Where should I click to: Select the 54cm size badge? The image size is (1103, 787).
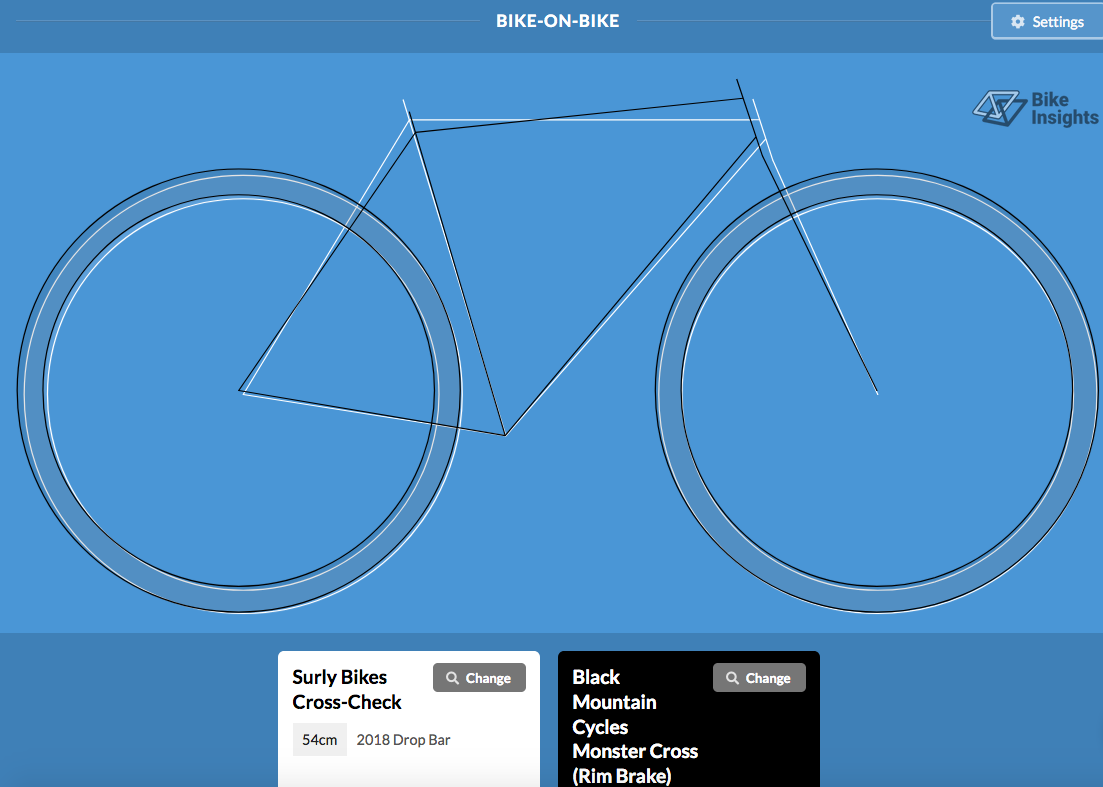pyautogui.click(x=319, y=740)
